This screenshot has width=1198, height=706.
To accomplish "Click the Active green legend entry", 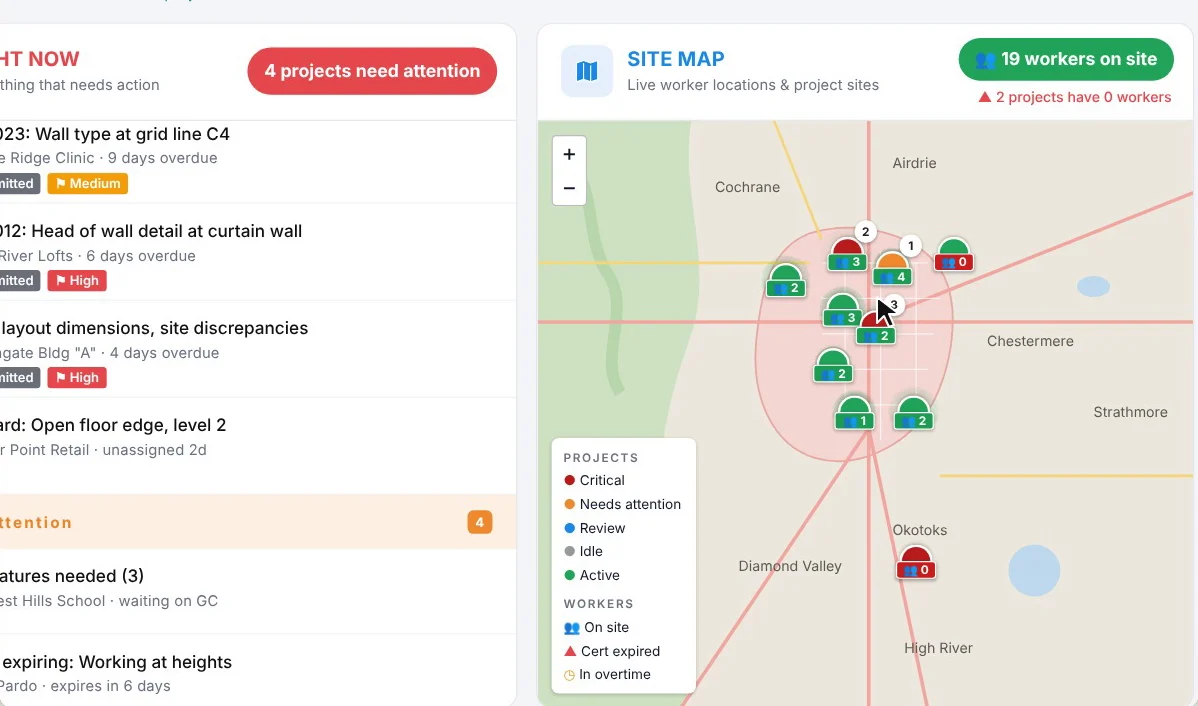I will pyautogui.click(x=591, y=575).
